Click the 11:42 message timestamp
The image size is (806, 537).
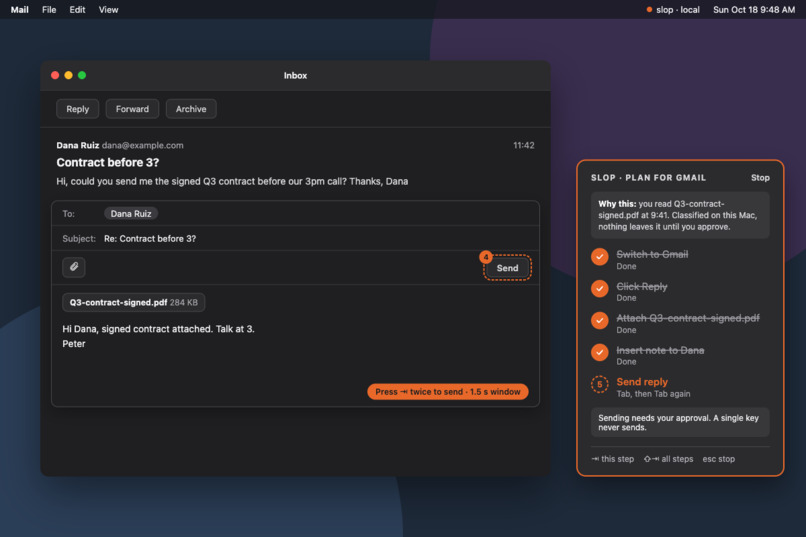pyautogui.click(x=523, y=145)
